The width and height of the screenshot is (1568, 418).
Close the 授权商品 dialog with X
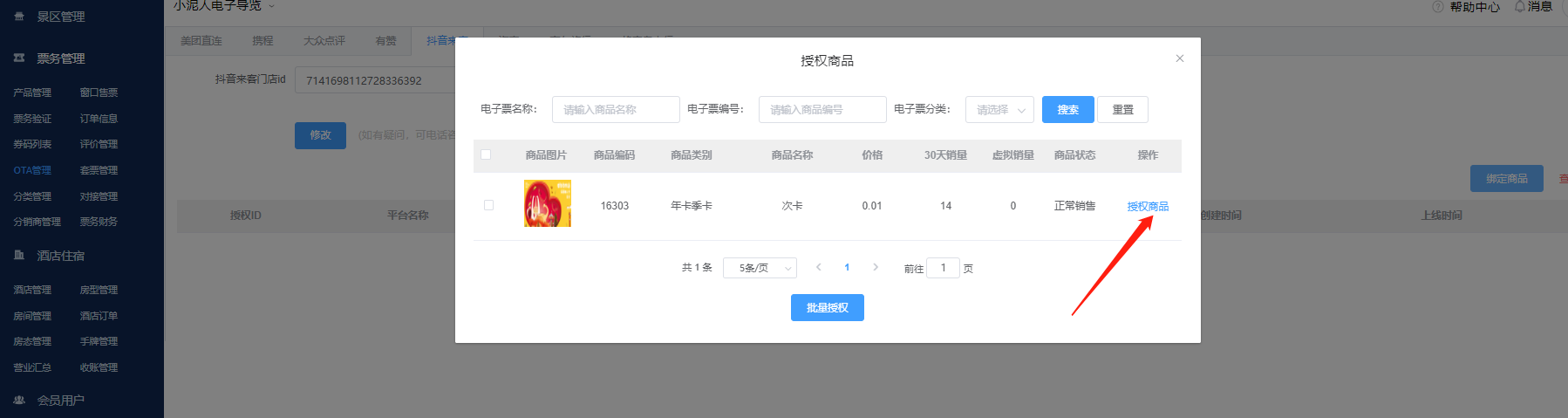(1179, 58)
